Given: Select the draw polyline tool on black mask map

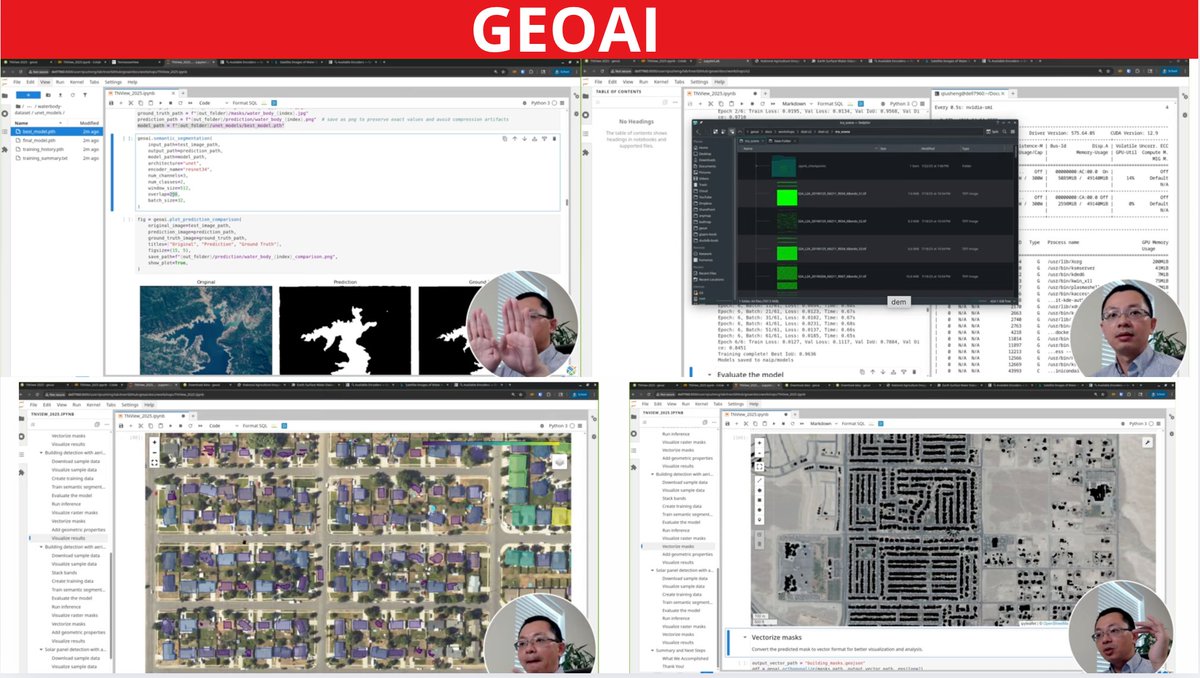Looking at the screenshot, I should click(759, 480).
